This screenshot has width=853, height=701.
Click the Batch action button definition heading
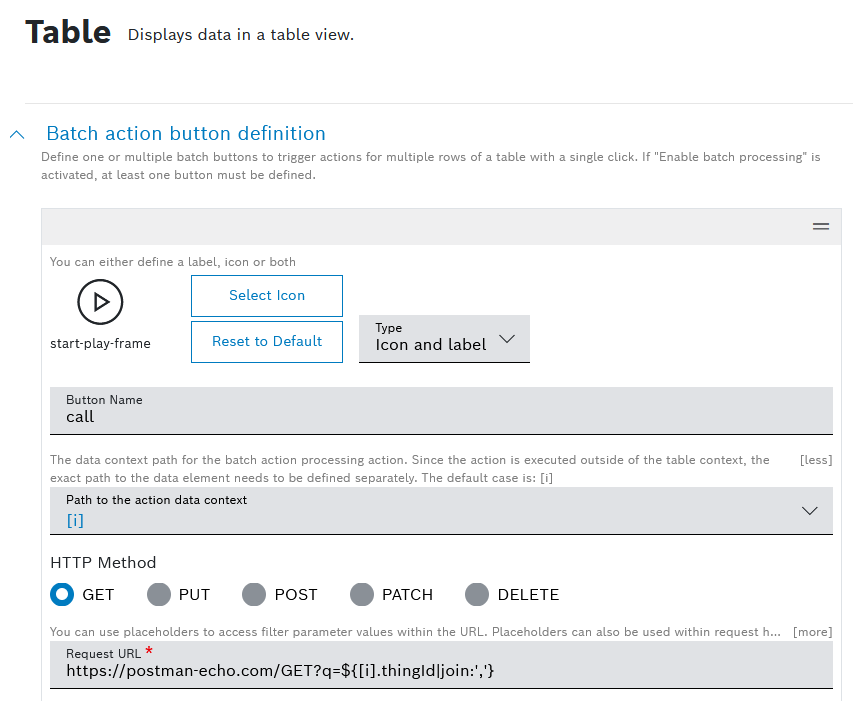click(186, 134)
